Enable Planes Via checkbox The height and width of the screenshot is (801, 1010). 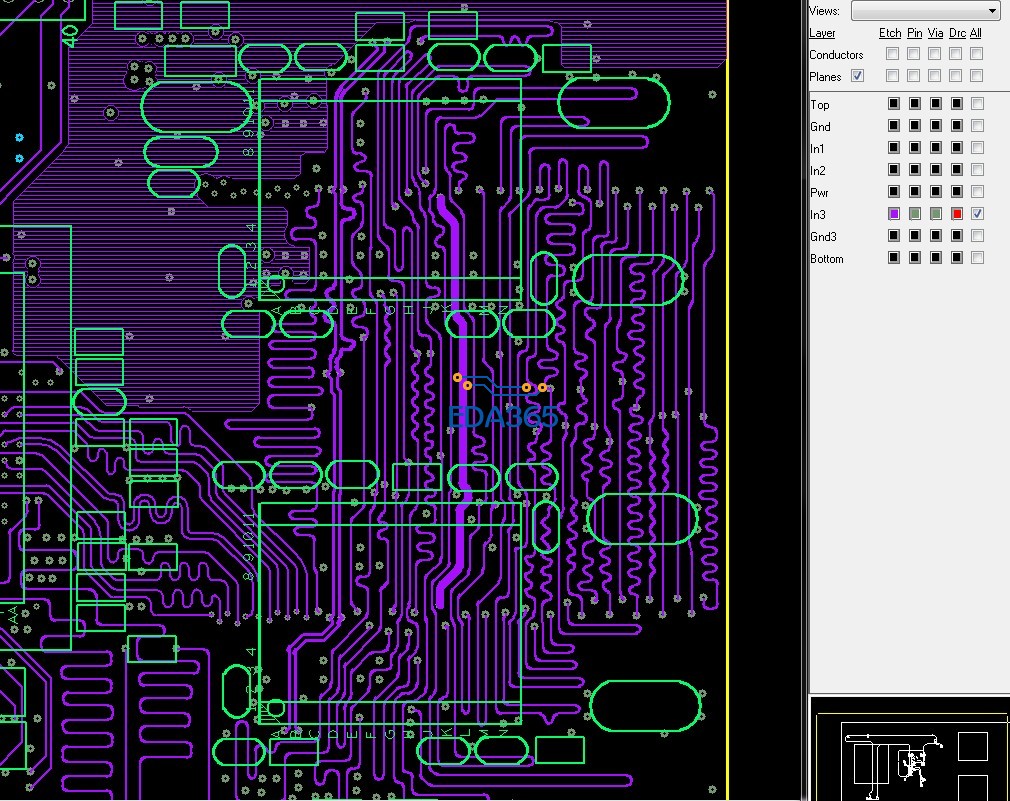pos(935,75)
